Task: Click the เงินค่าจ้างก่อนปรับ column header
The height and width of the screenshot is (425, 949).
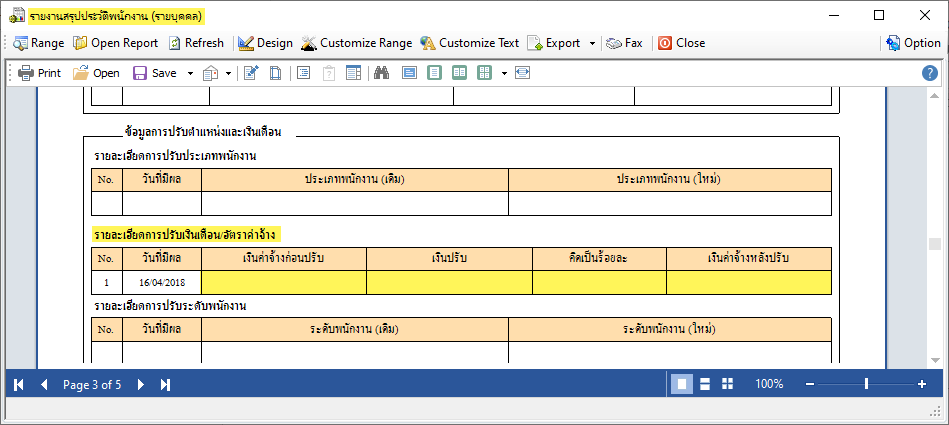Action: coord(284,259)
